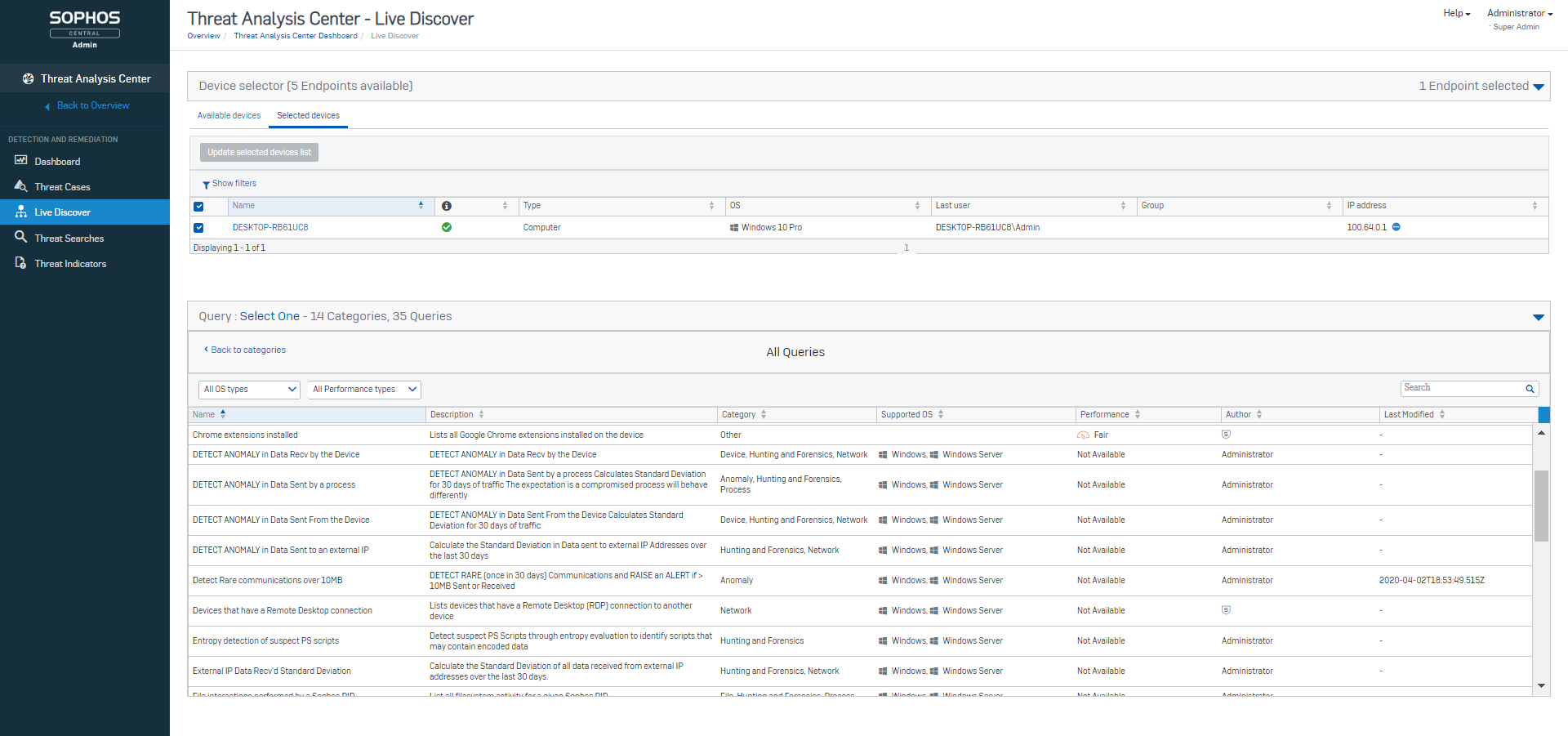Viewport: 1568px width, 736px height.
Task: Open the All OS types dropdown
Action: coord(249,390)
